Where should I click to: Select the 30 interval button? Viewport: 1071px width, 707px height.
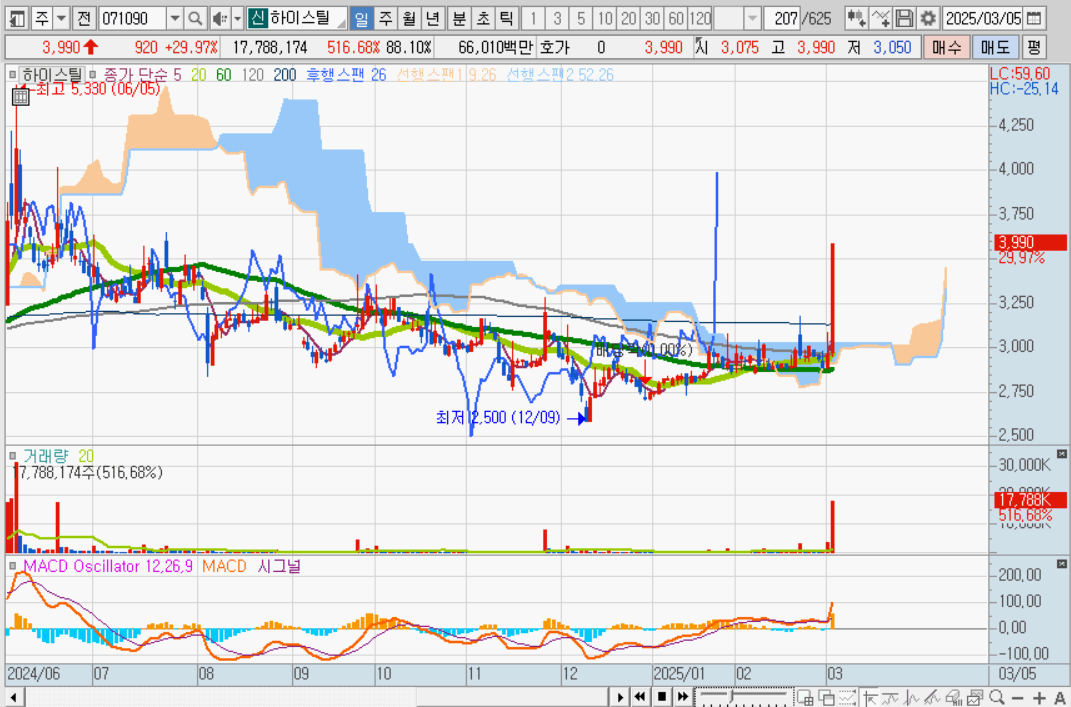click(x=652, y=18)
